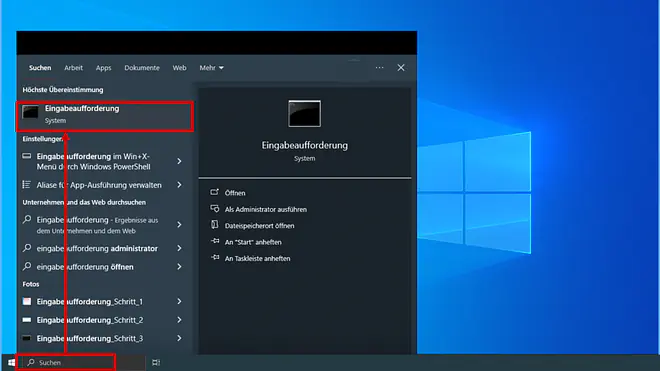Image resolution: width=660 pixels, height=371 pixels.
Task: Click An "Start" anheften
Action: tap(253, 242)
